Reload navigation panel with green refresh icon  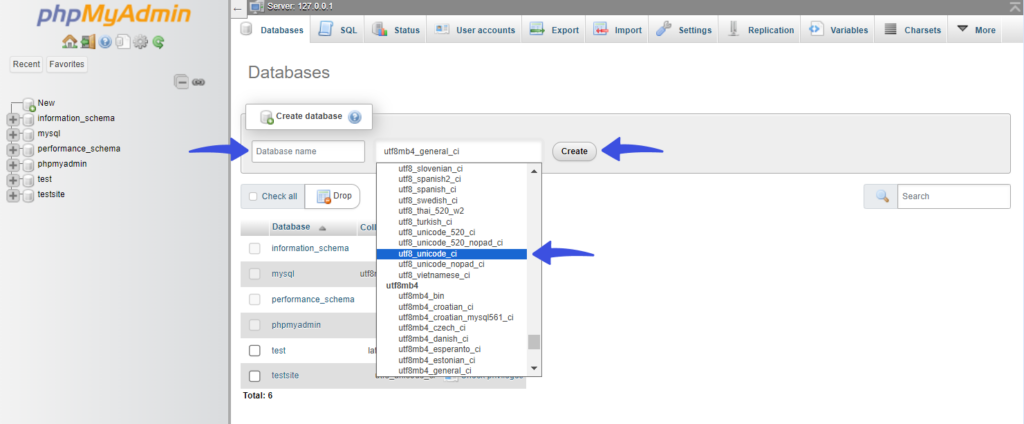(x=158, y=42)
